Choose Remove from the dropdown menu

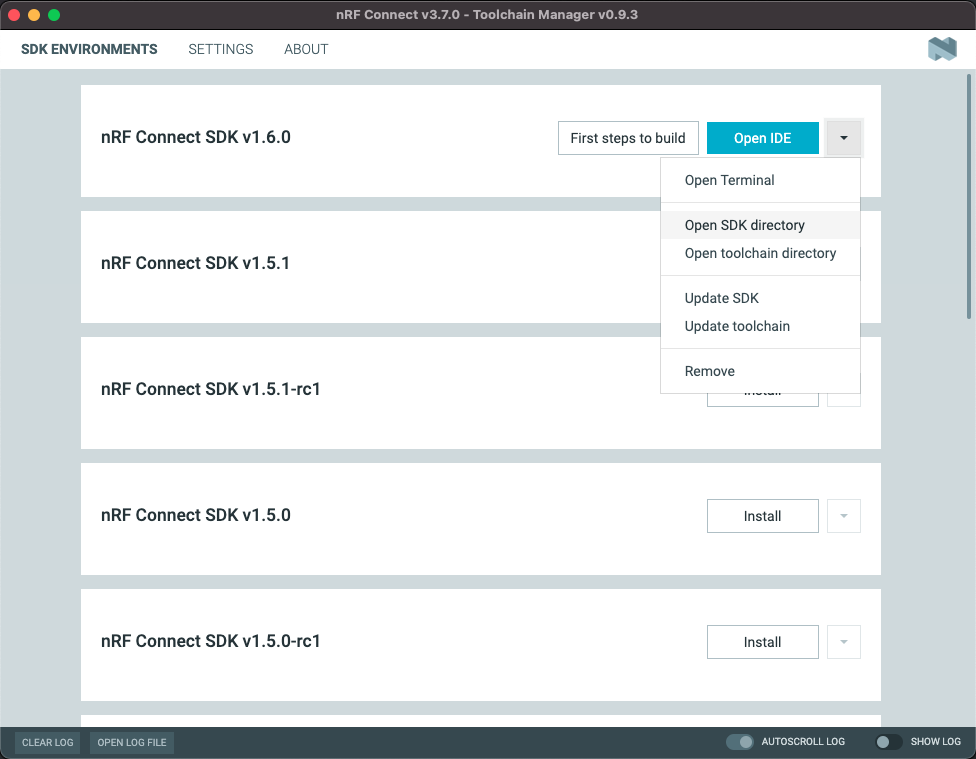(x=760, y=371)
